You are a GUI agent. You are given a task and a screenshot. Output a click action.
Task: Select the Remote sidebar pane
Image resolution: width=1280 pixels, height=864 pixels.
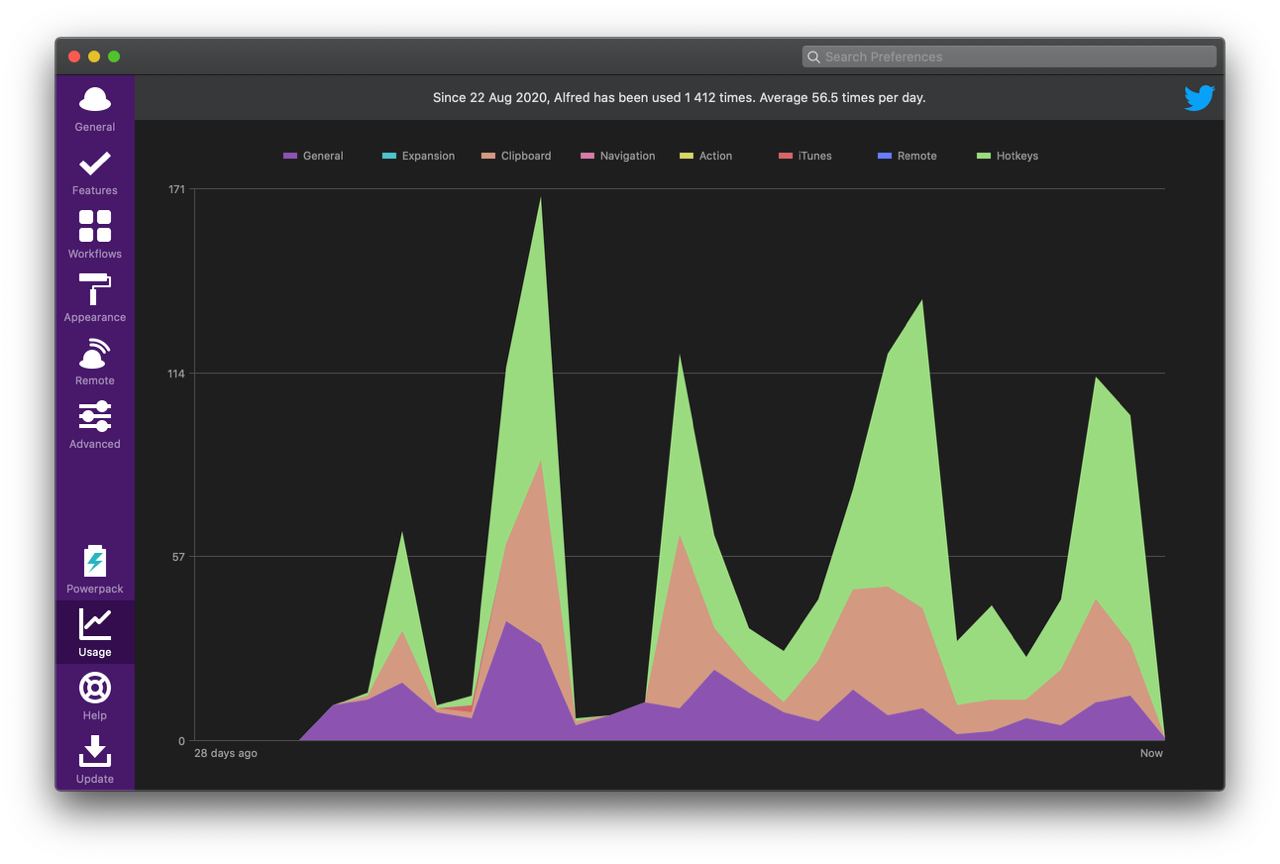(x=95, y=362)
